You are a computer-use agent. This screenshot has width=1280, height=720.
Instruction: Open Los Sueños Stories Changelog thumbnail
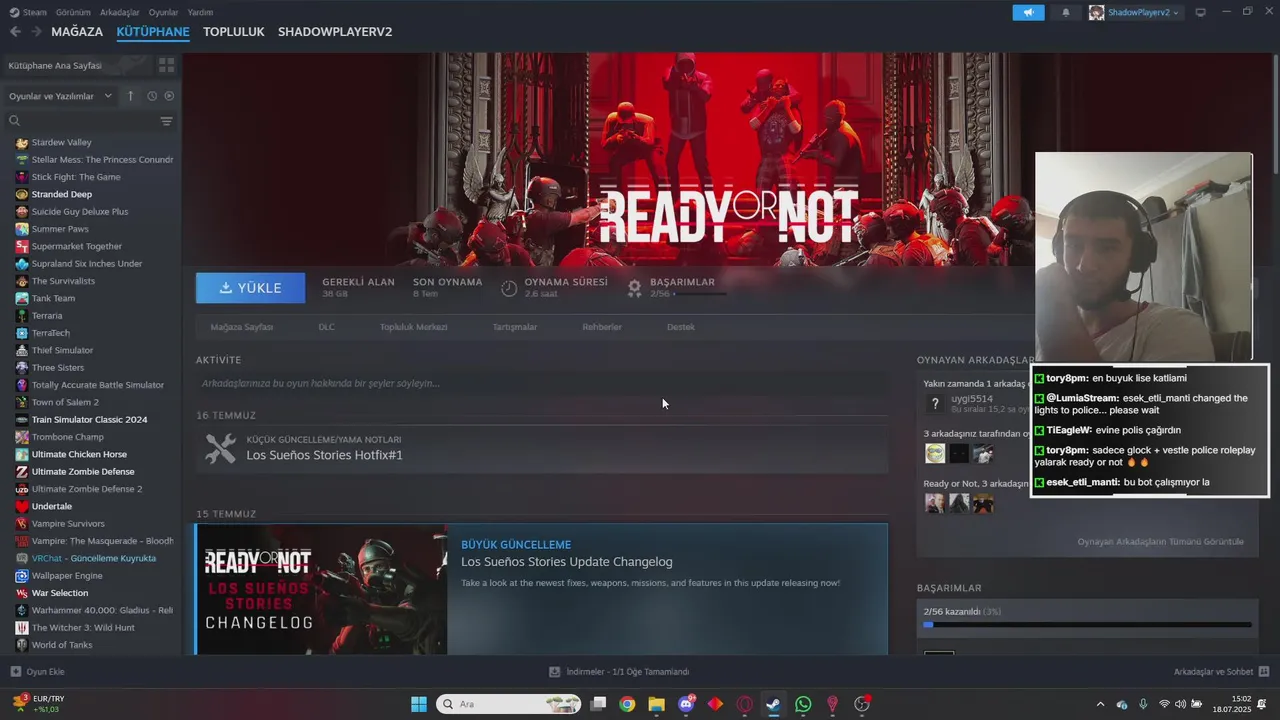pyautogui.click(x=321, y=589)
